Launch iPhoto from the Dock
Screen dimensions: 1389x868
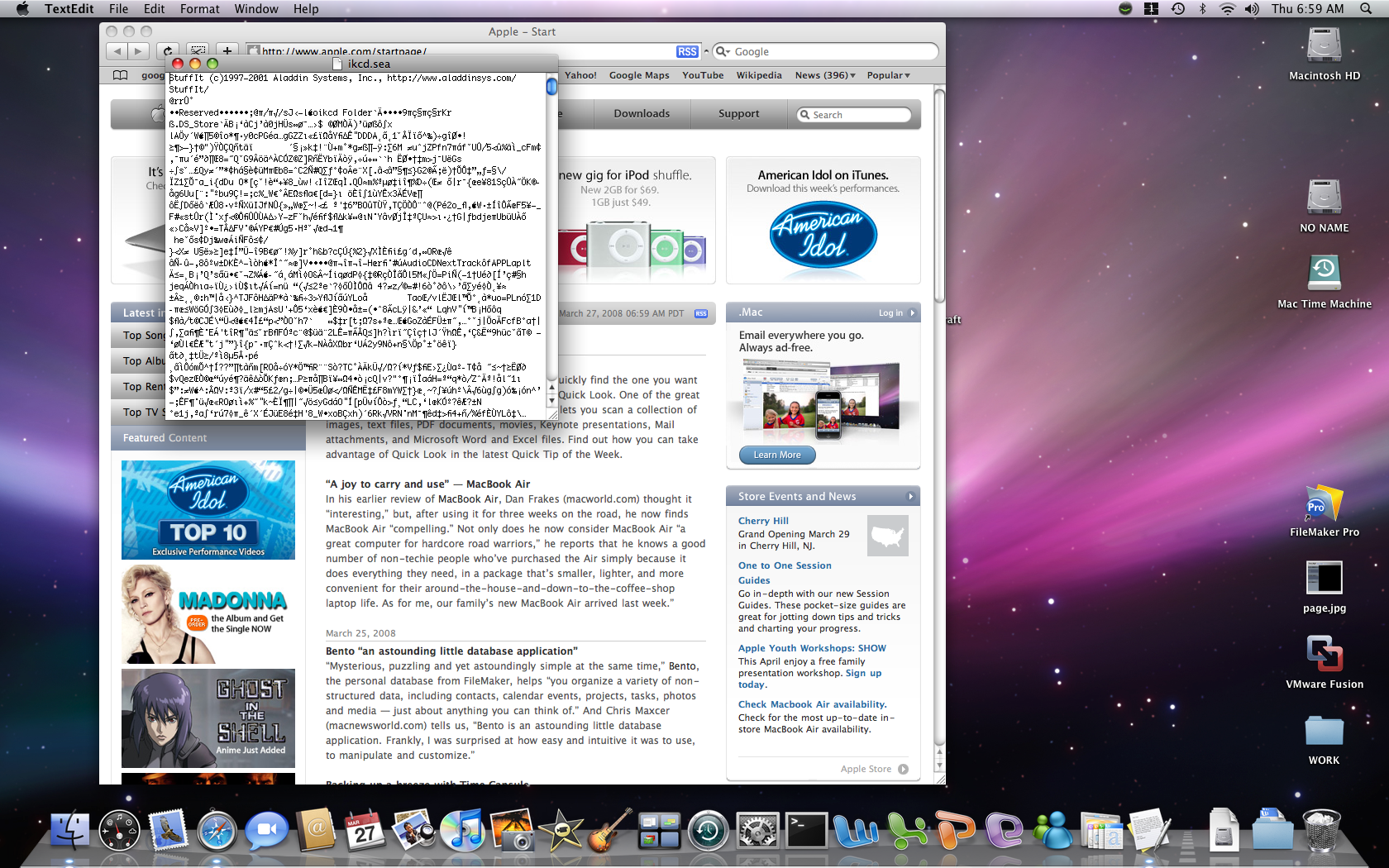point(413,830)
